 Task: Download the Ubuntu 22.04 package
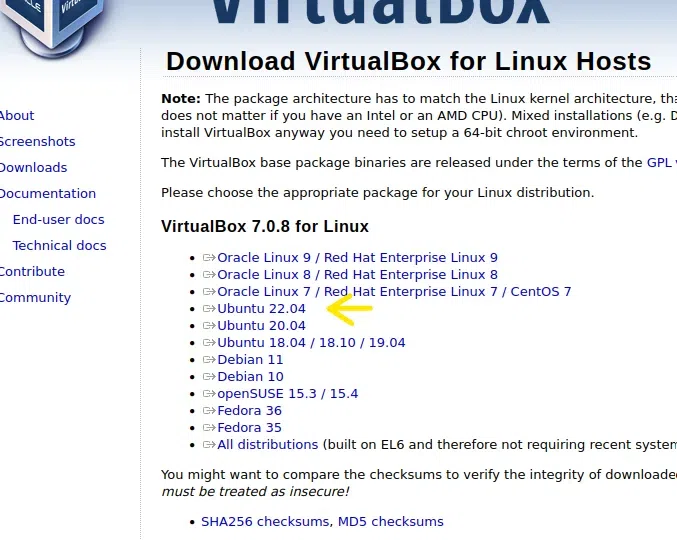pos(261,309)
